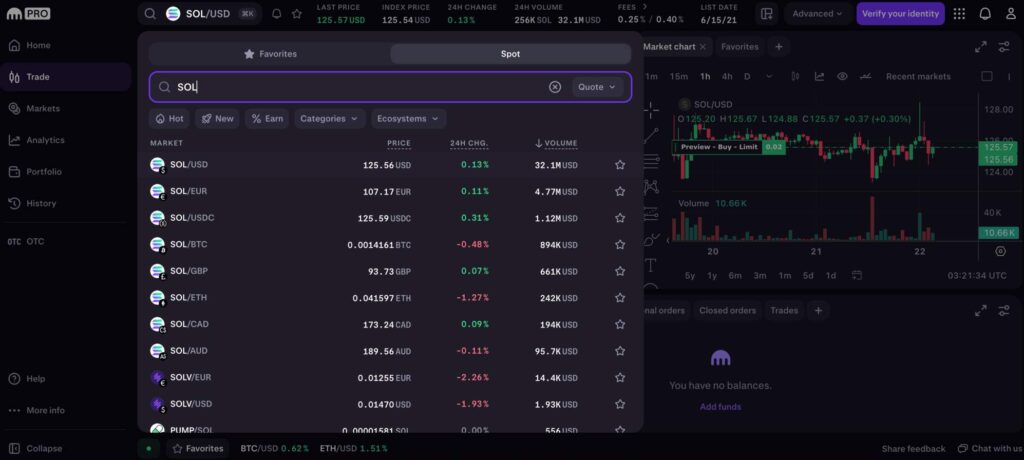Open the Favorites tab beside Market chart

pyautogui.click(x=739, y=47)
